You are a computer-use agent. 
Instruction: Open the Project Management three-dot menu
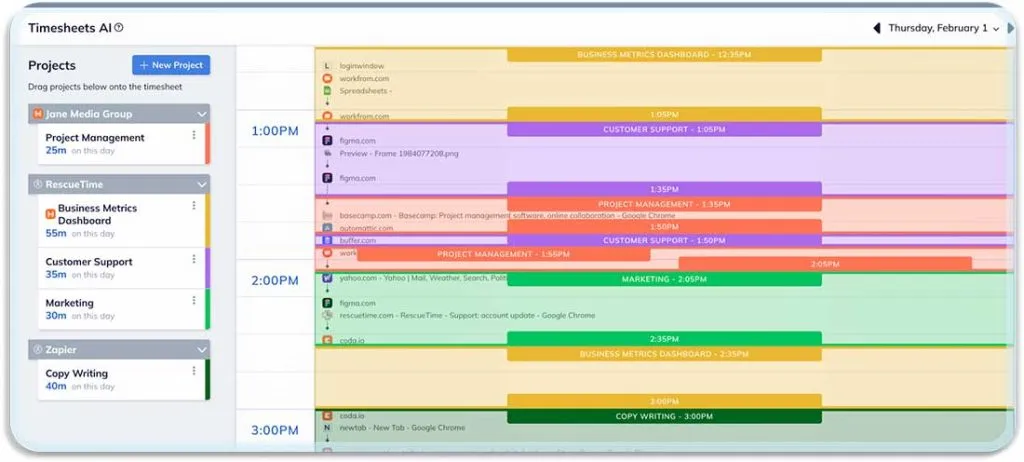tap(194, 135)
